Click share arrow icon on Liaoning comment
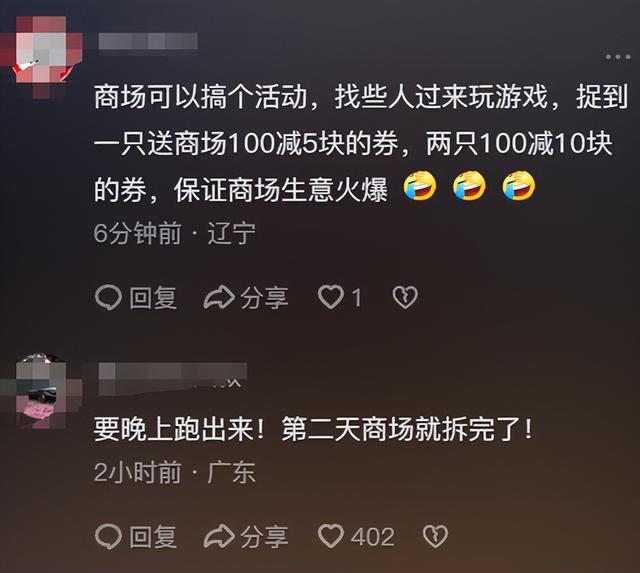This screenshot has width=640, height=573. [x=219, y=297]
